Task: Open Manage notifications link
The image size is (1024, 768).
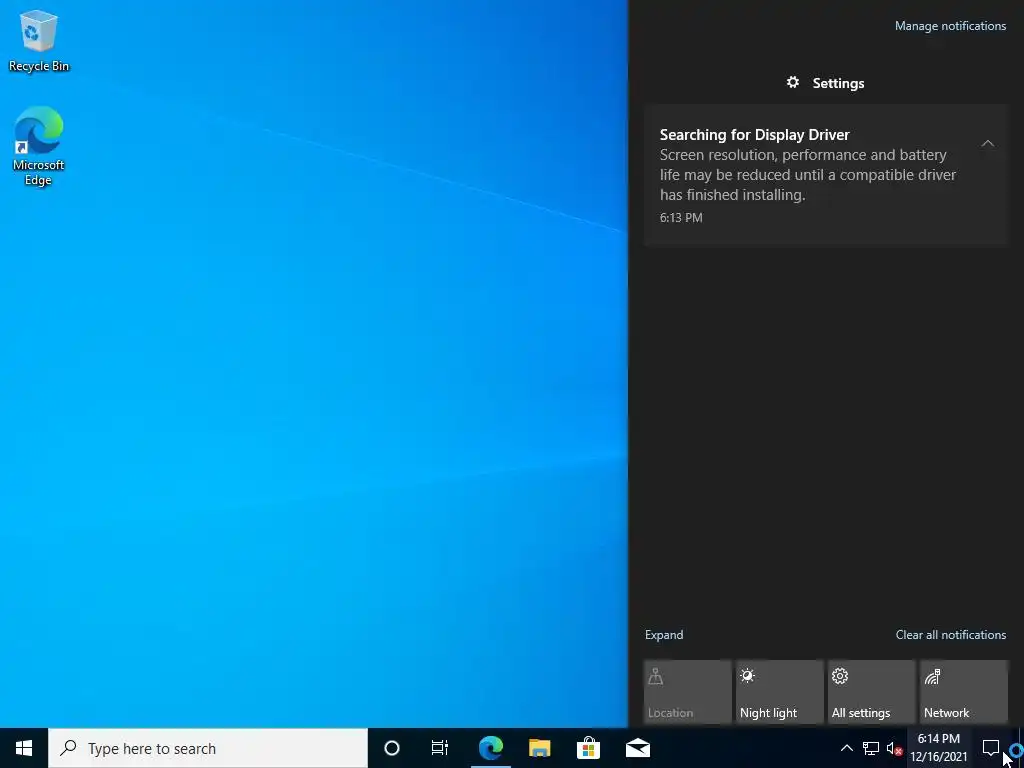Action: 950,26
